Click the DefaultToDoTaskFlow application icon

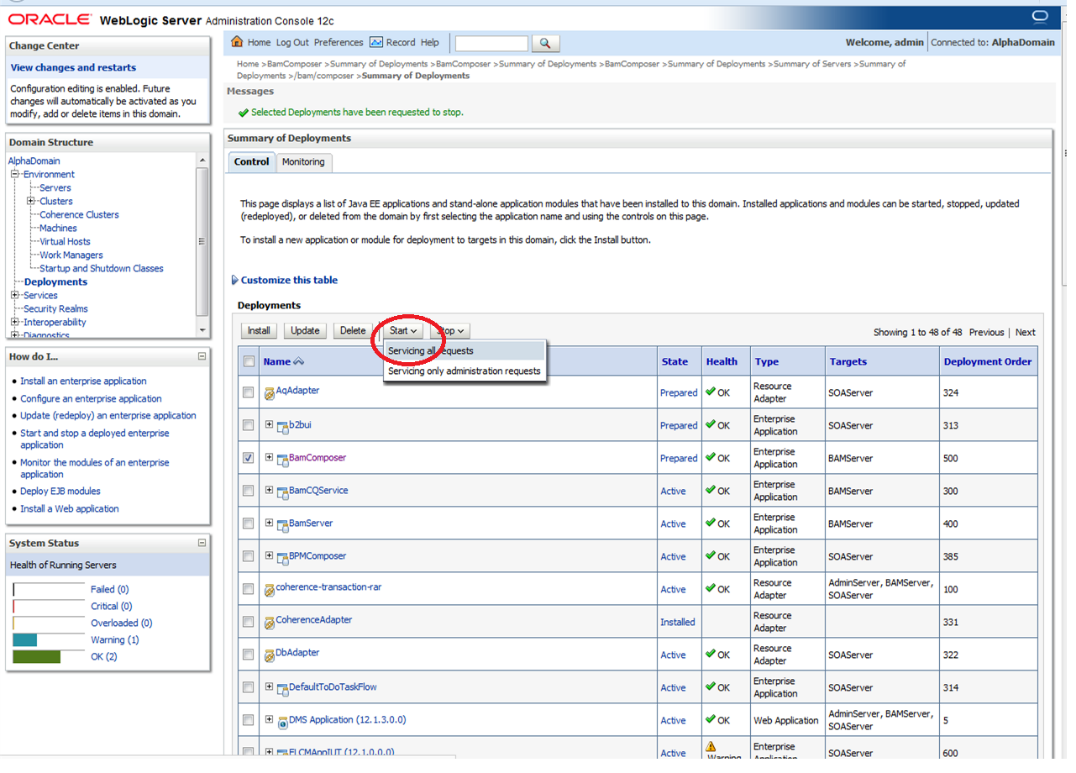282,689
